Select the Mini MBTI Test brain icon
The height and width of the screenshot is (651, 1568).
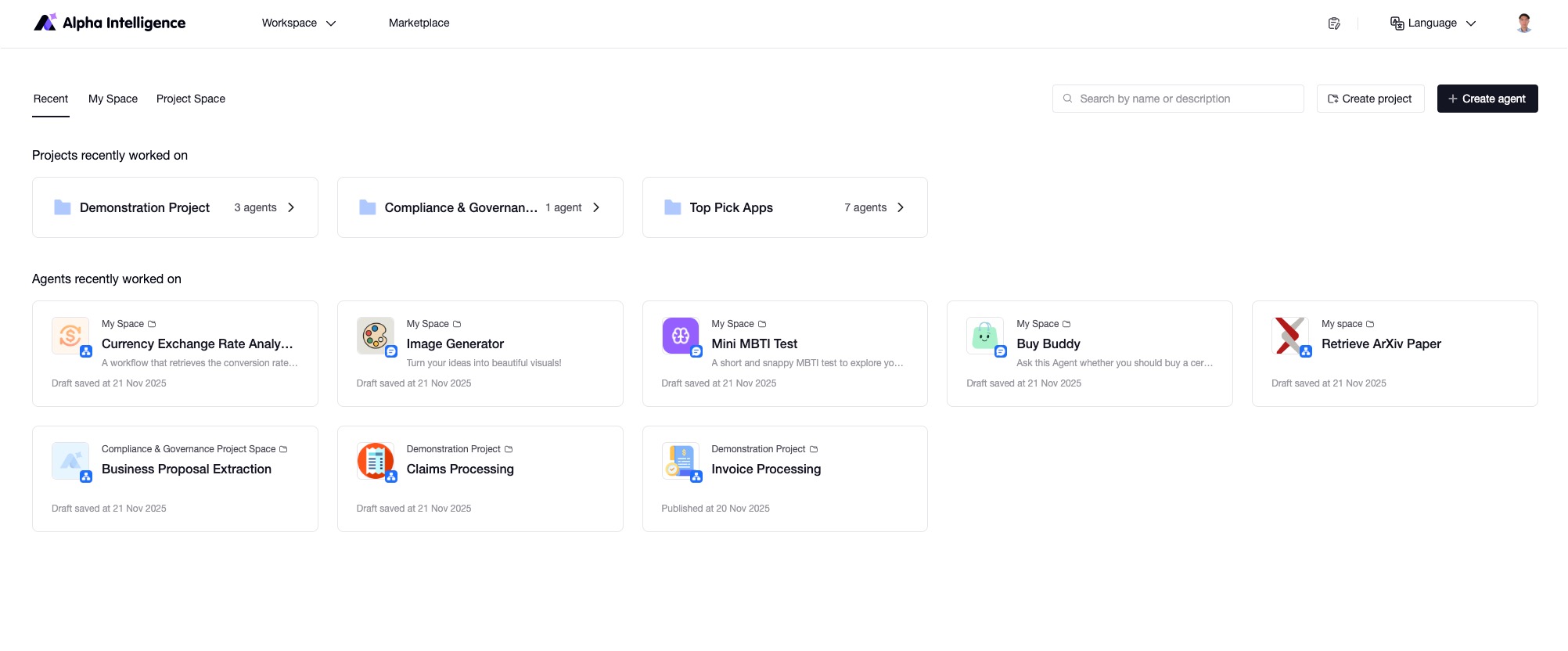point(681,336)
